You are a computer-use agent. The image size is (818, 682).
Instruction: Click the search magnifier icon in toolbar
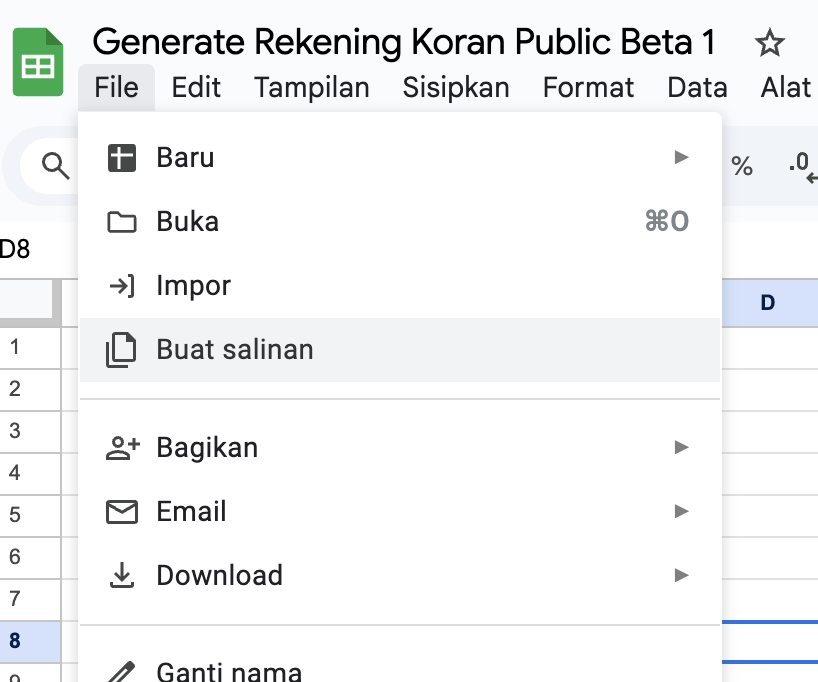click(55, 166)
